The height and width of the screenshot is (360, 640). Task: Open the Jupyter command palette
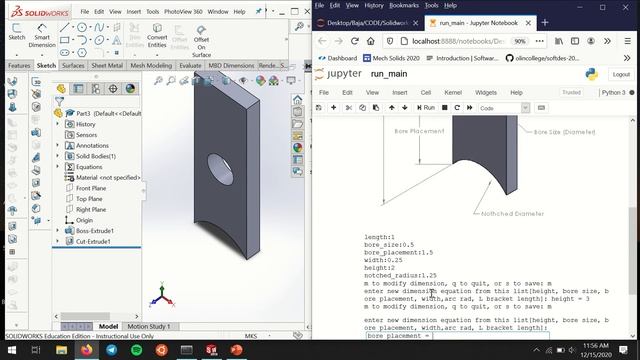541,108
